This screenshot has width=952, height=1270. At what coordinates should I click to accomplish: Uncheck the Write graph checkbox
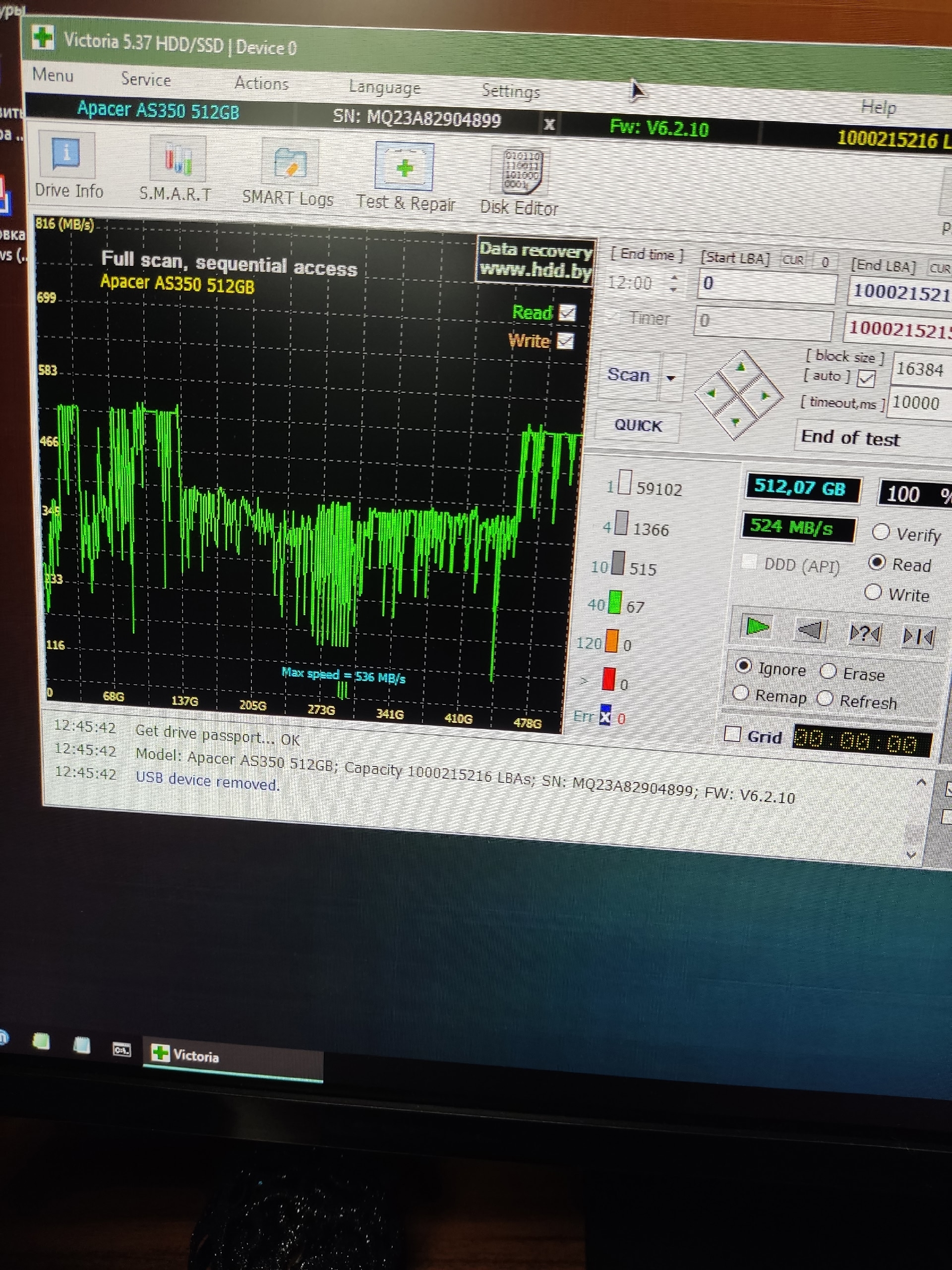pos(565,341)
